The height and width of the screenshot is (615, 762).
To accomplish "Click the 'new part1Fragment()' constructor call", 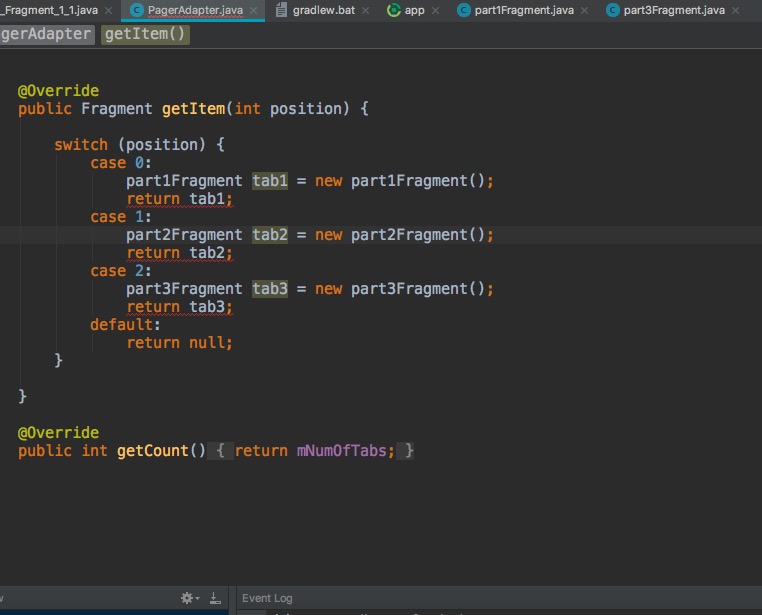I will coord(400,181).
